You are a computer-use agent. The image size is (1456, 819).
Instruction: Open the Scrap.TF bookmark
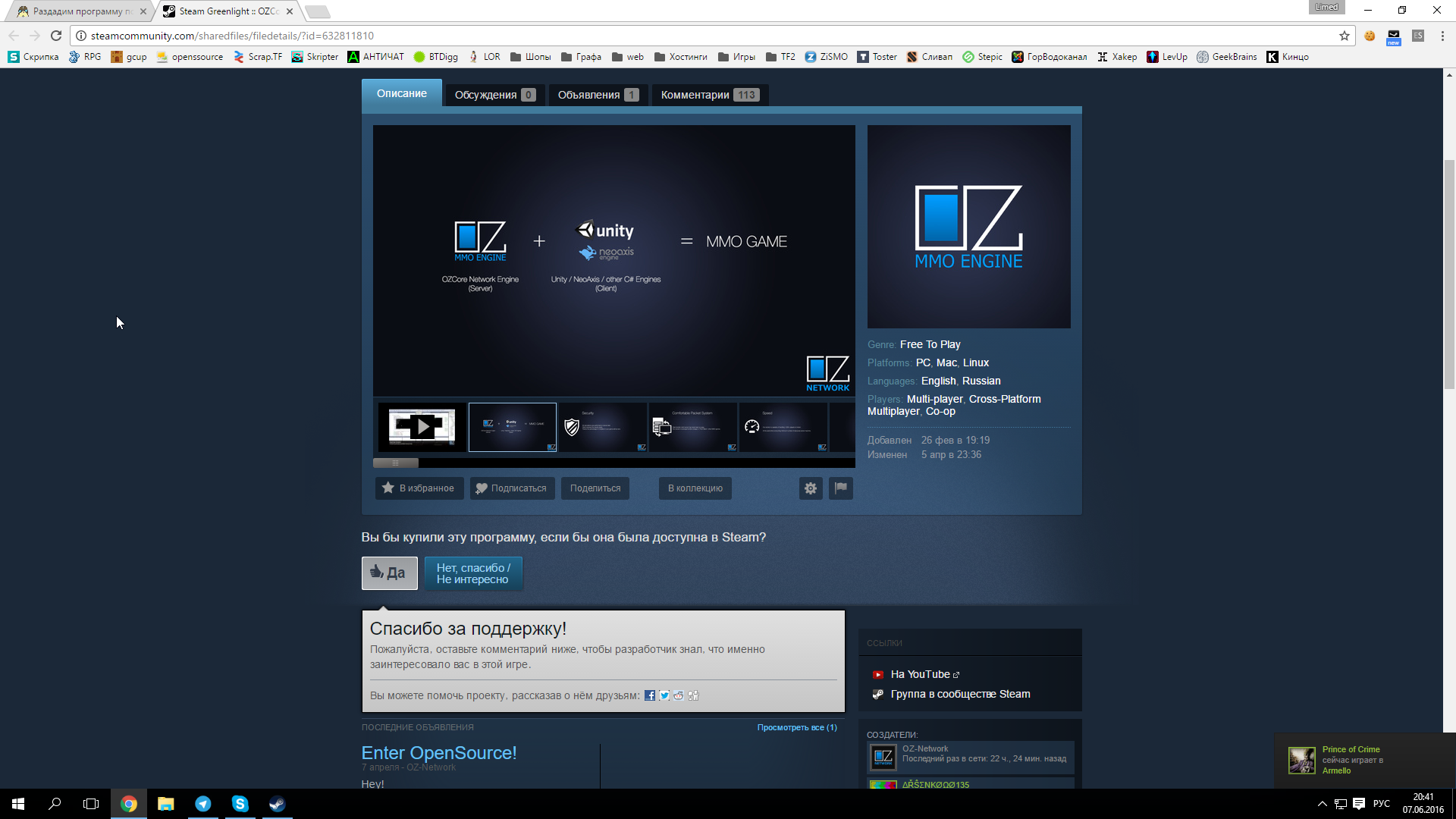click(x=258, y=57)
